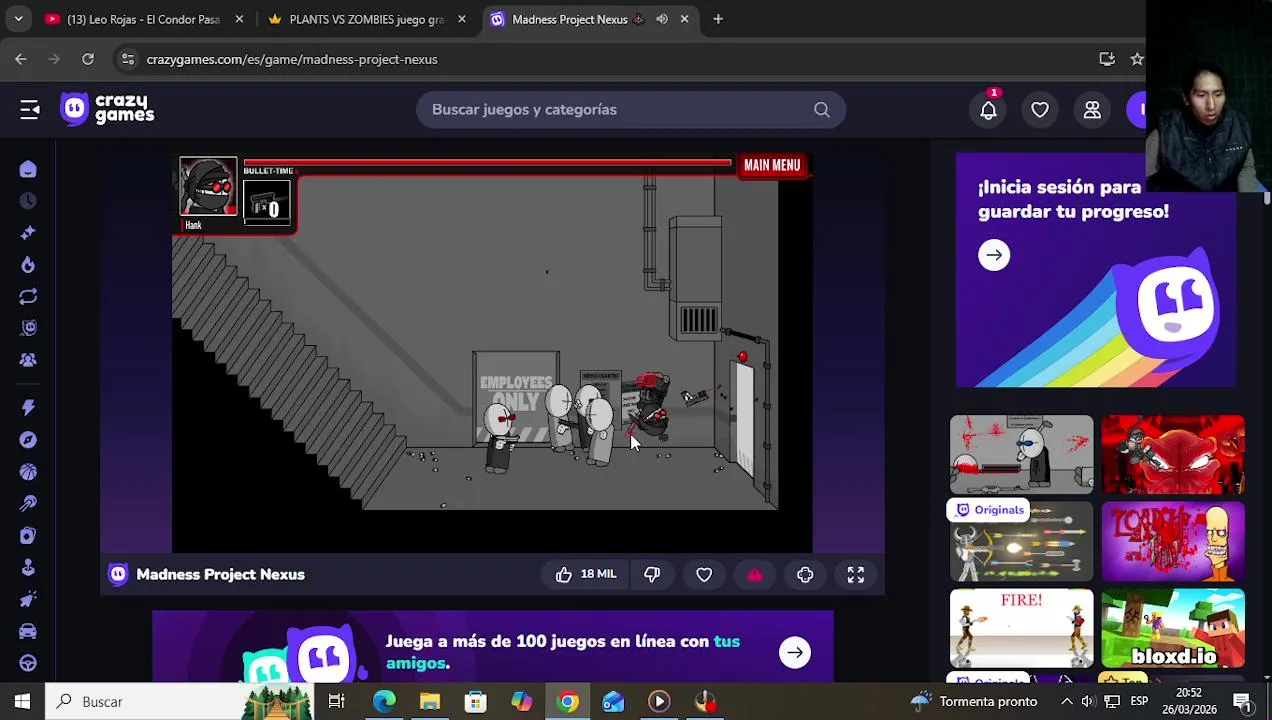Click the red report bug icon

(x=755, y=574)
